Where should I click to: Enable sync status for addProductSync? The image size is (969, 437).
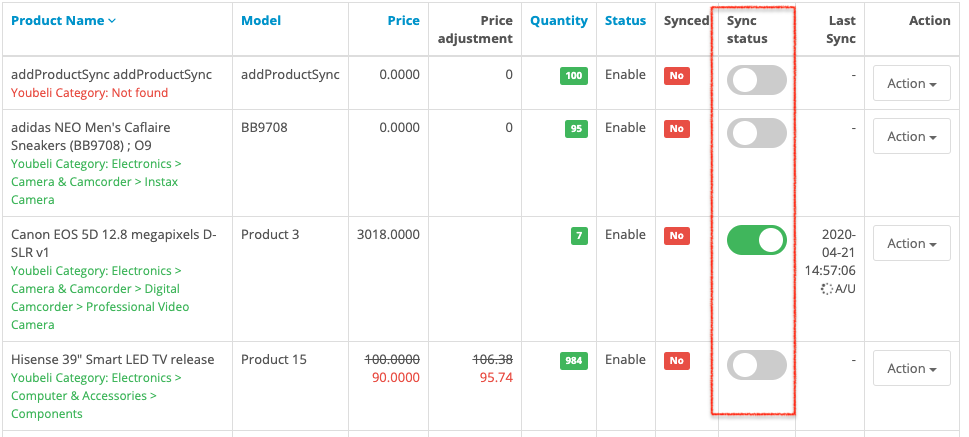(756, 80)
